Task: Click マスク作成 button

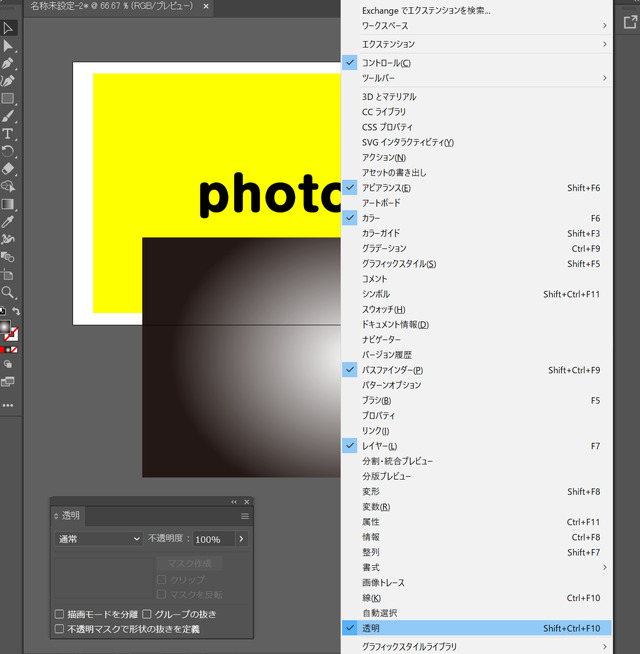Action: click(x=189, y=564)
